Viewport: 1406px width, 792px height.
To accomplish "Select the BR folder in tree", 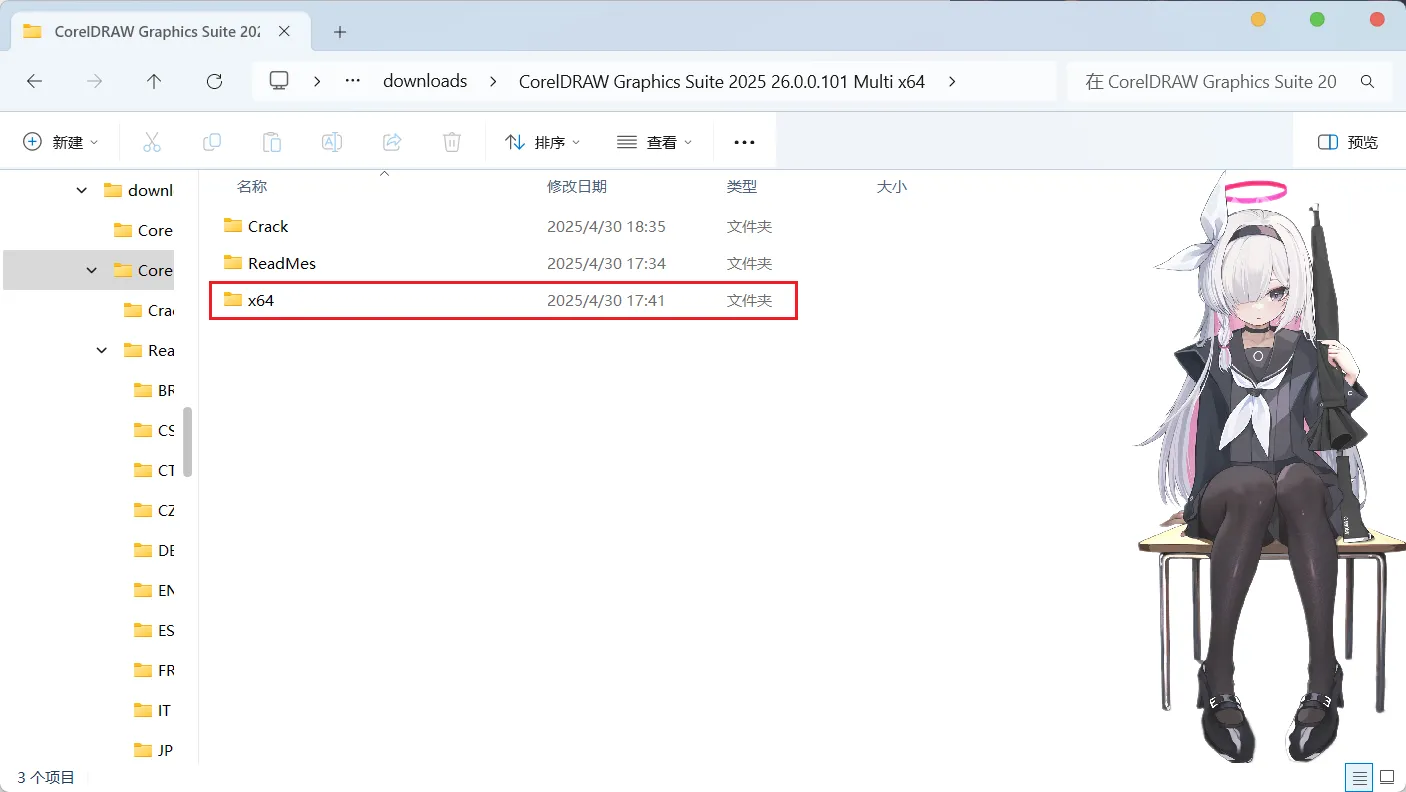I will click(x=153, y=390).
